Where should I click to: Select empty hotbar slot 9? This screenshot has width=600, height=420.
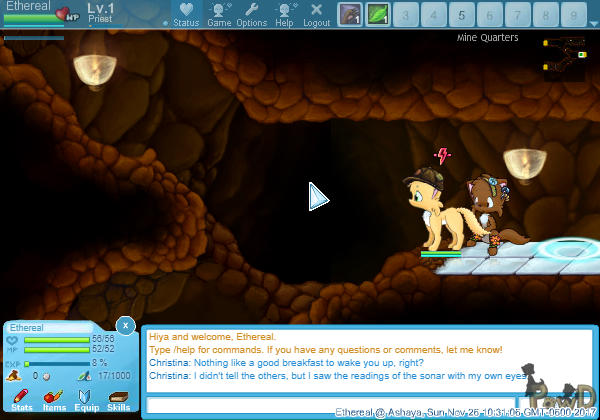572,15
